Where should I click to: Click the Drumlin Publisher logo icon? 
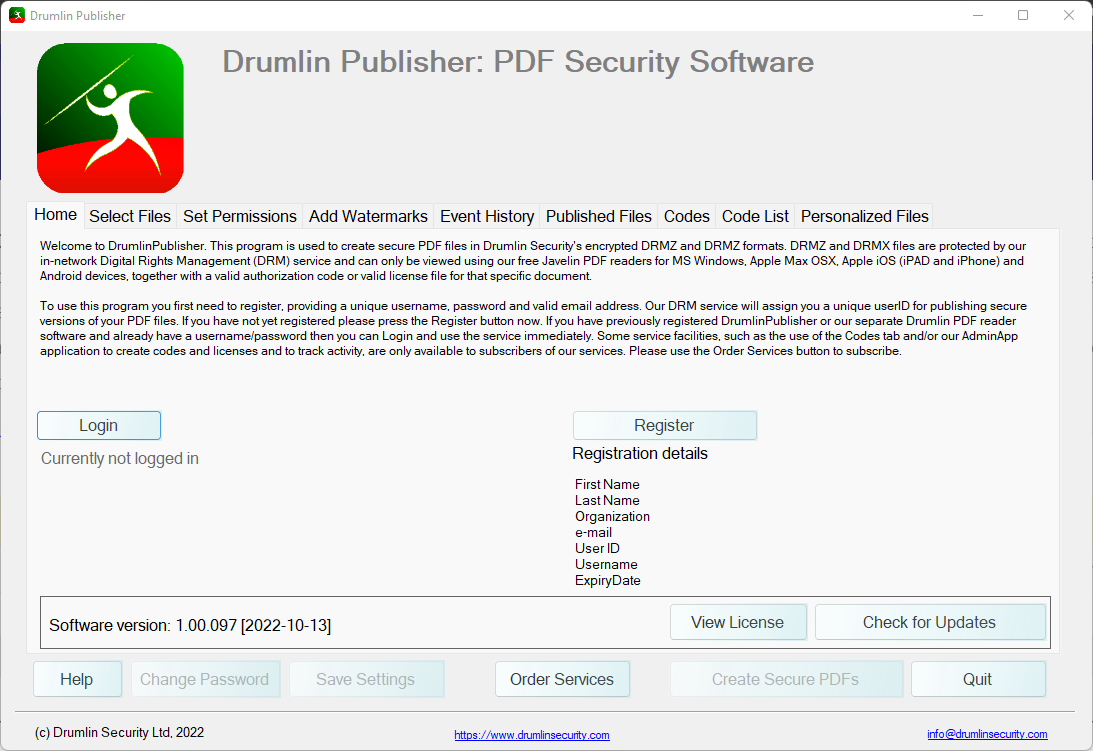click(x=110, y=117)
